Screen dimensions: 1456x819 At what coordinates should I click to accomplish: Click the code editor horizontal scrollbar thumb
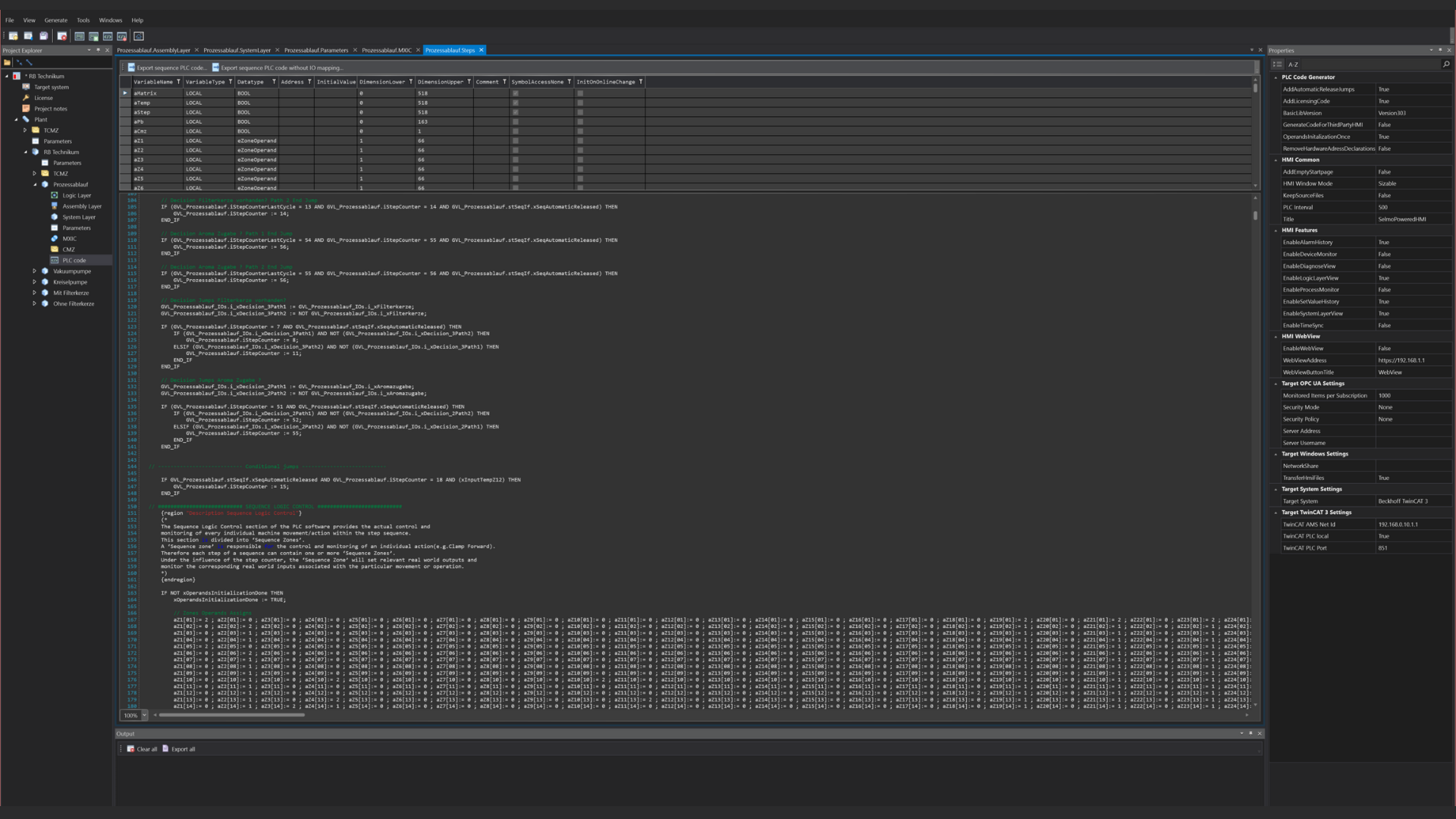(231, 715)
